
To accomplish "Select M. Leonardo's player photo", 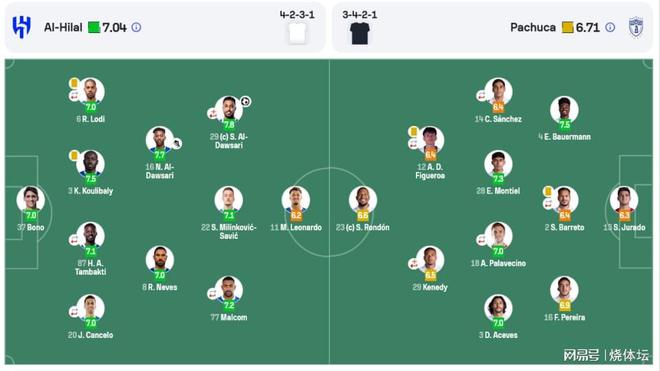I will click(x=296, y=199).
